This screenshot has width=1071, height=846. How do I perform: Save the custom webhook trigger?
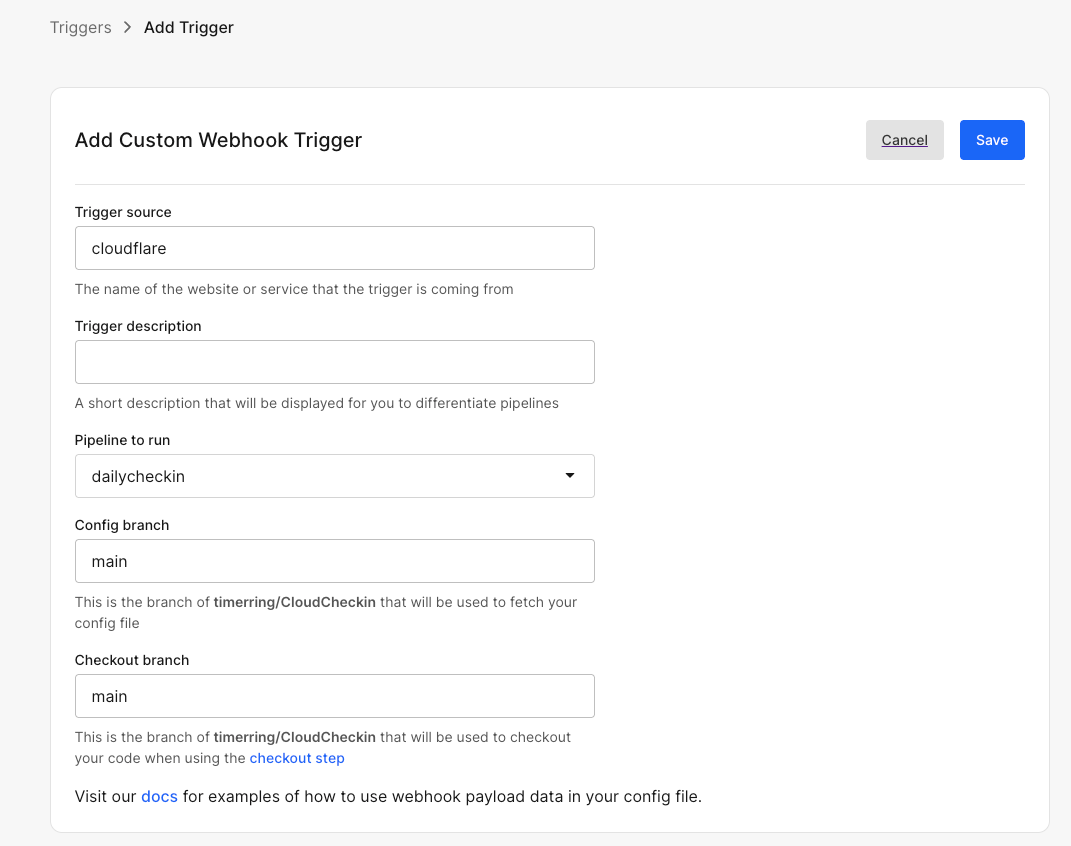[x=992, y=140]
